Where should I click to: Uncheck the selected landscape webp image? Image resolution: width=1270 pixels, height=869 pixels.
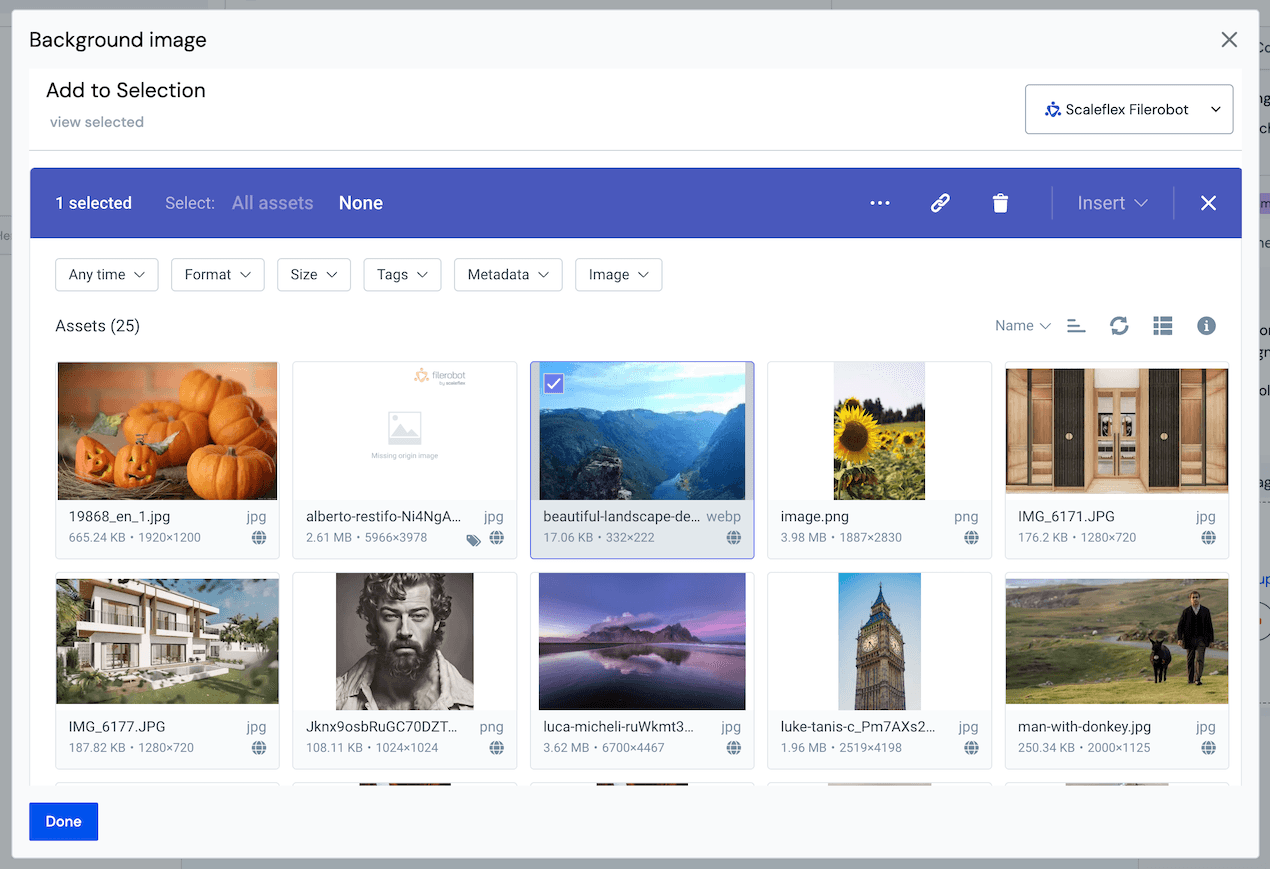[x=554, y=383]
